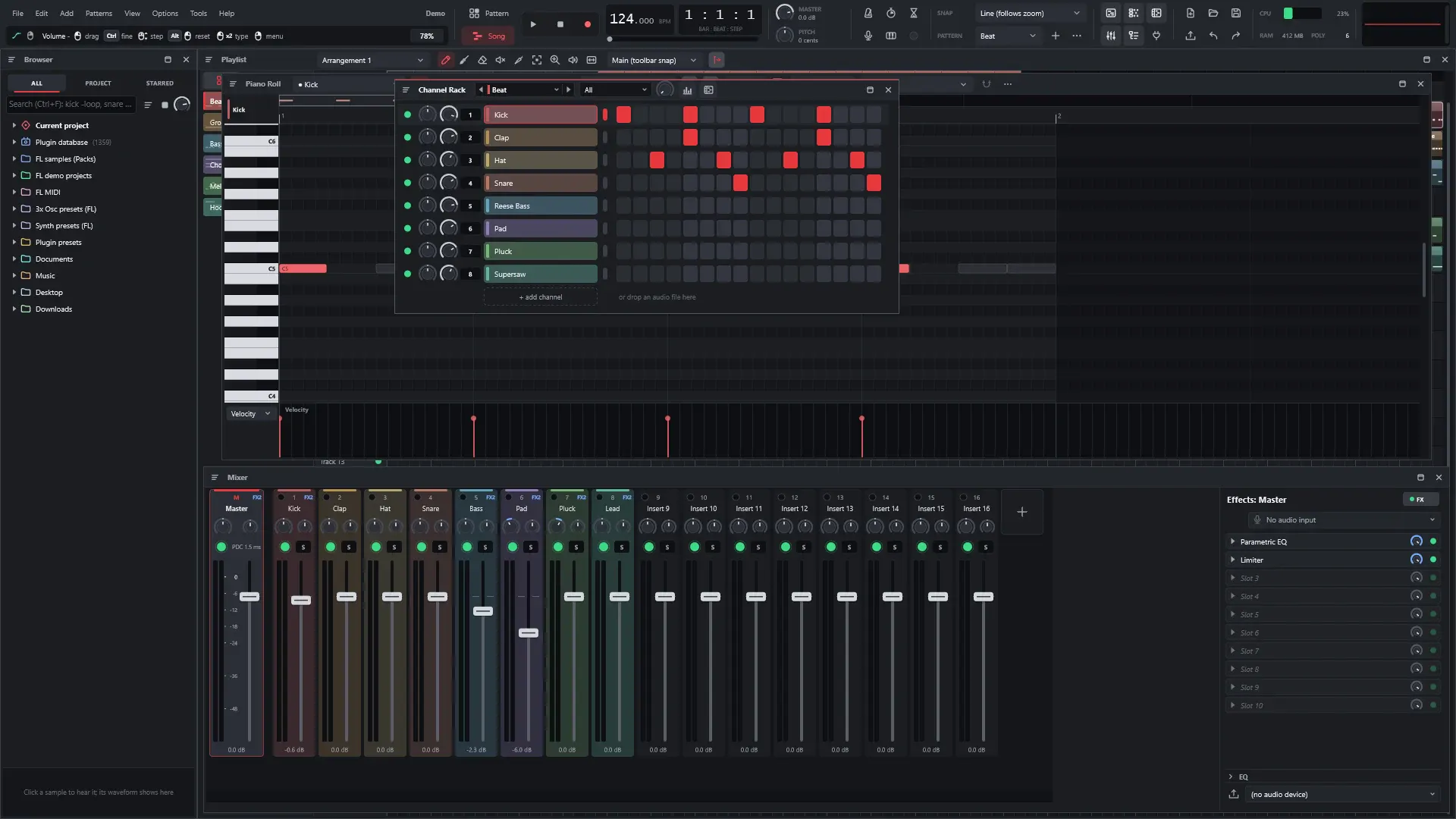Open the Line (follows zoom) snap dropdown
1456x819 pixels.
coord(1030,13)
